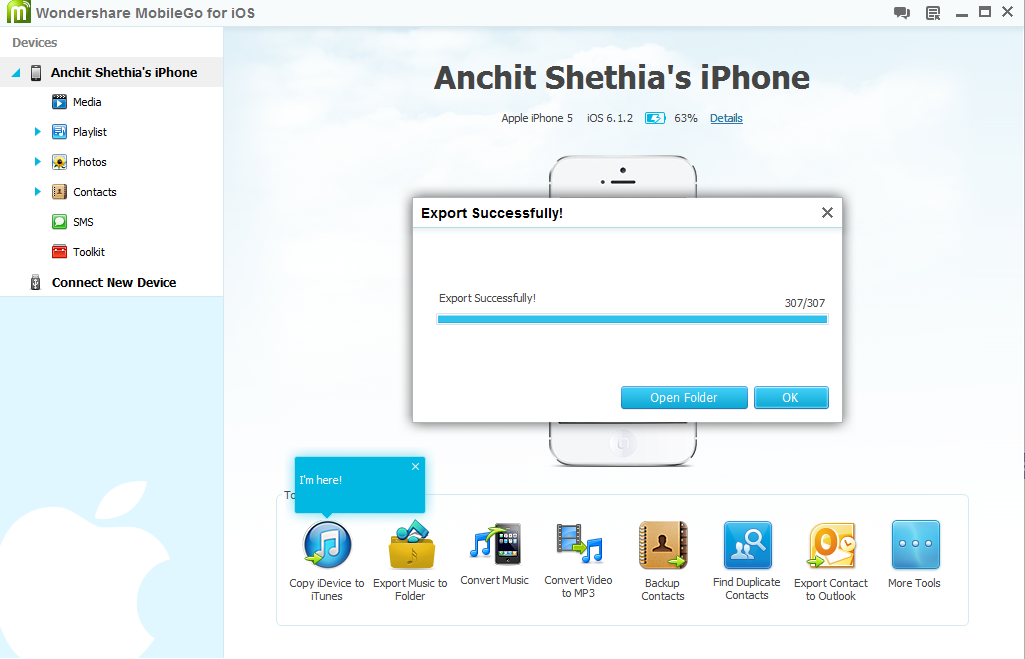Viewport: 1025px width, 659px height.
Task: Click the Details link
Action: coord(726,118)
